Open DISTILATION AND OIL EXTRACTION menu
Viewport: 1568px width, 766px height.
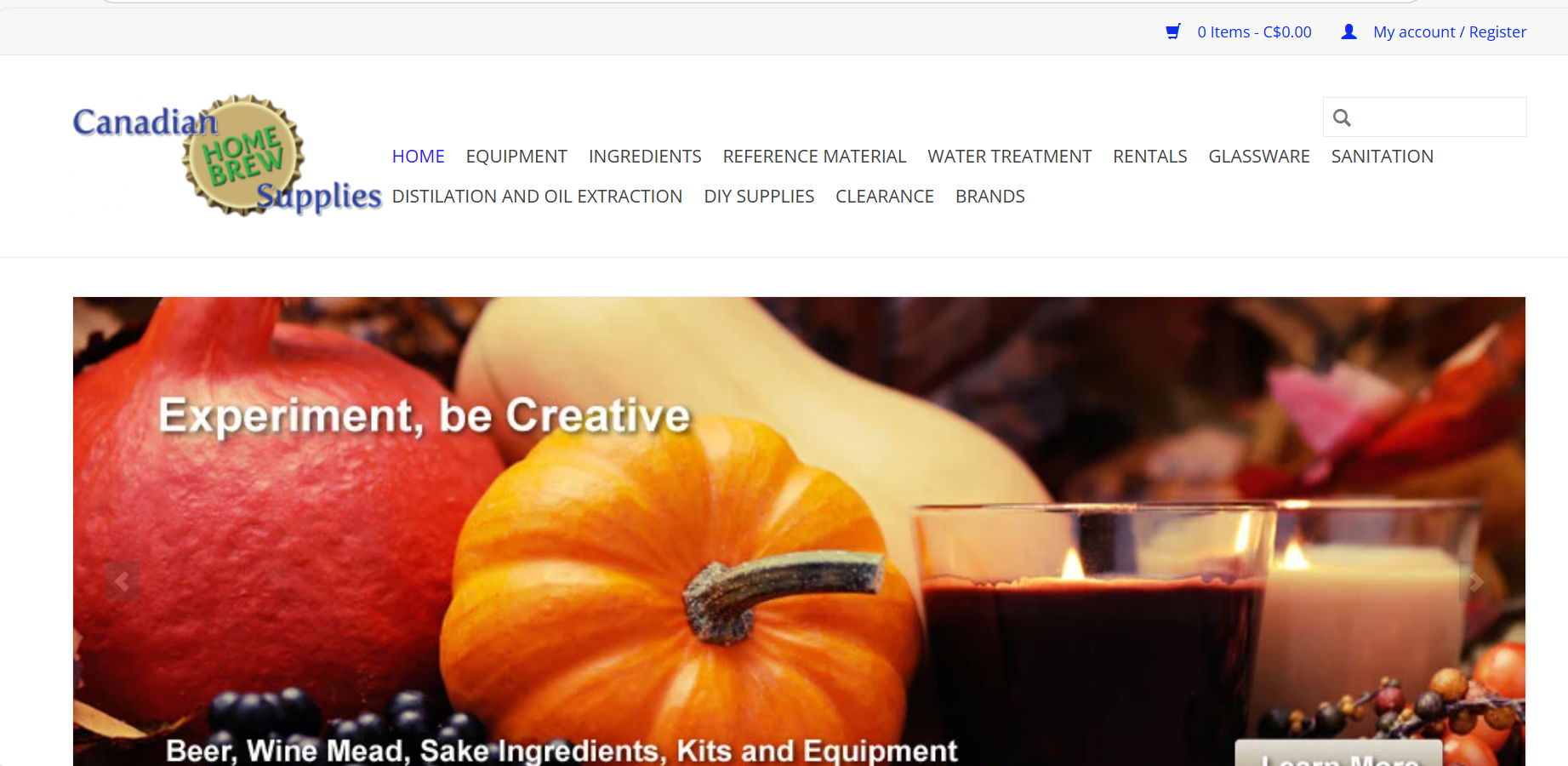[537, 197]
